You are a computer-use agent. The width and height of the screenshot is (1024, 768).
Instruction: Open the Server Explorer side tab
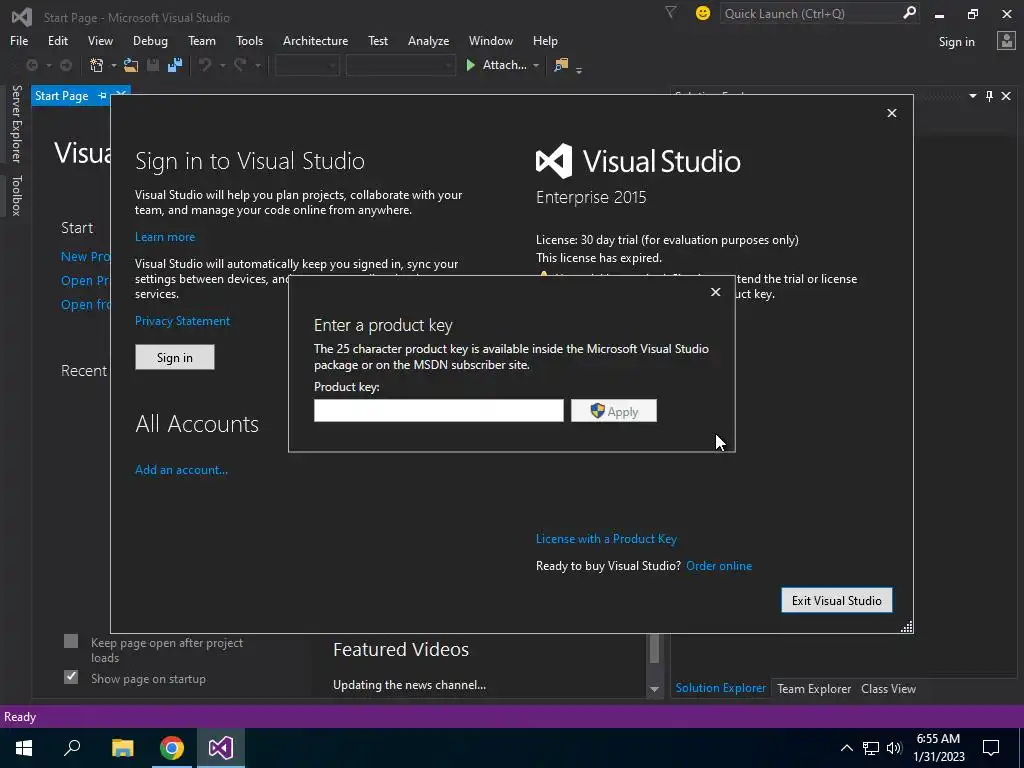point(16,124)
